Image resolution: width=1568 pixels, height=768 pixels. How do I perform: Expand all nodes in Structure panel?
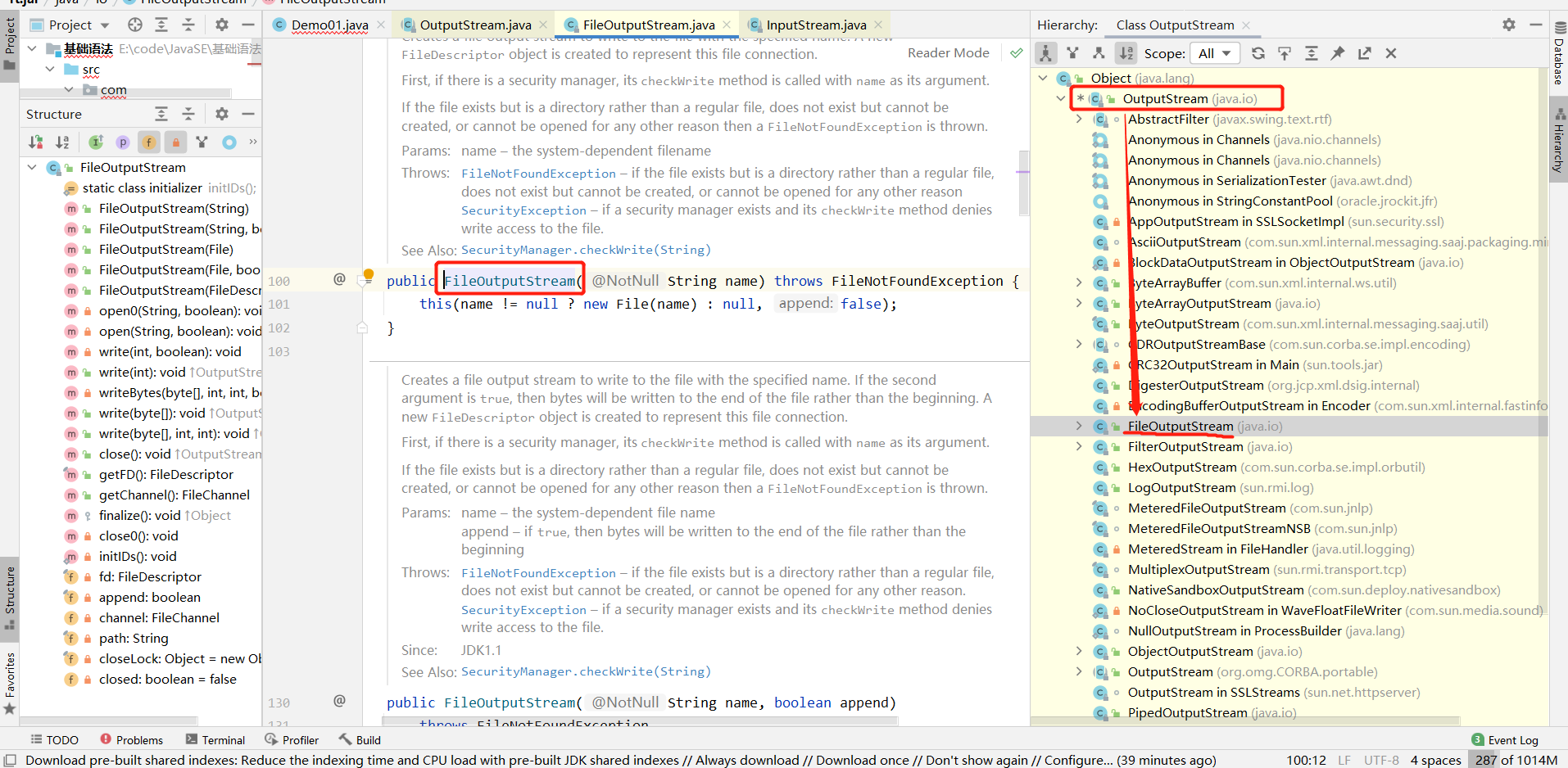pyautogui.click(x=161, y=114)
